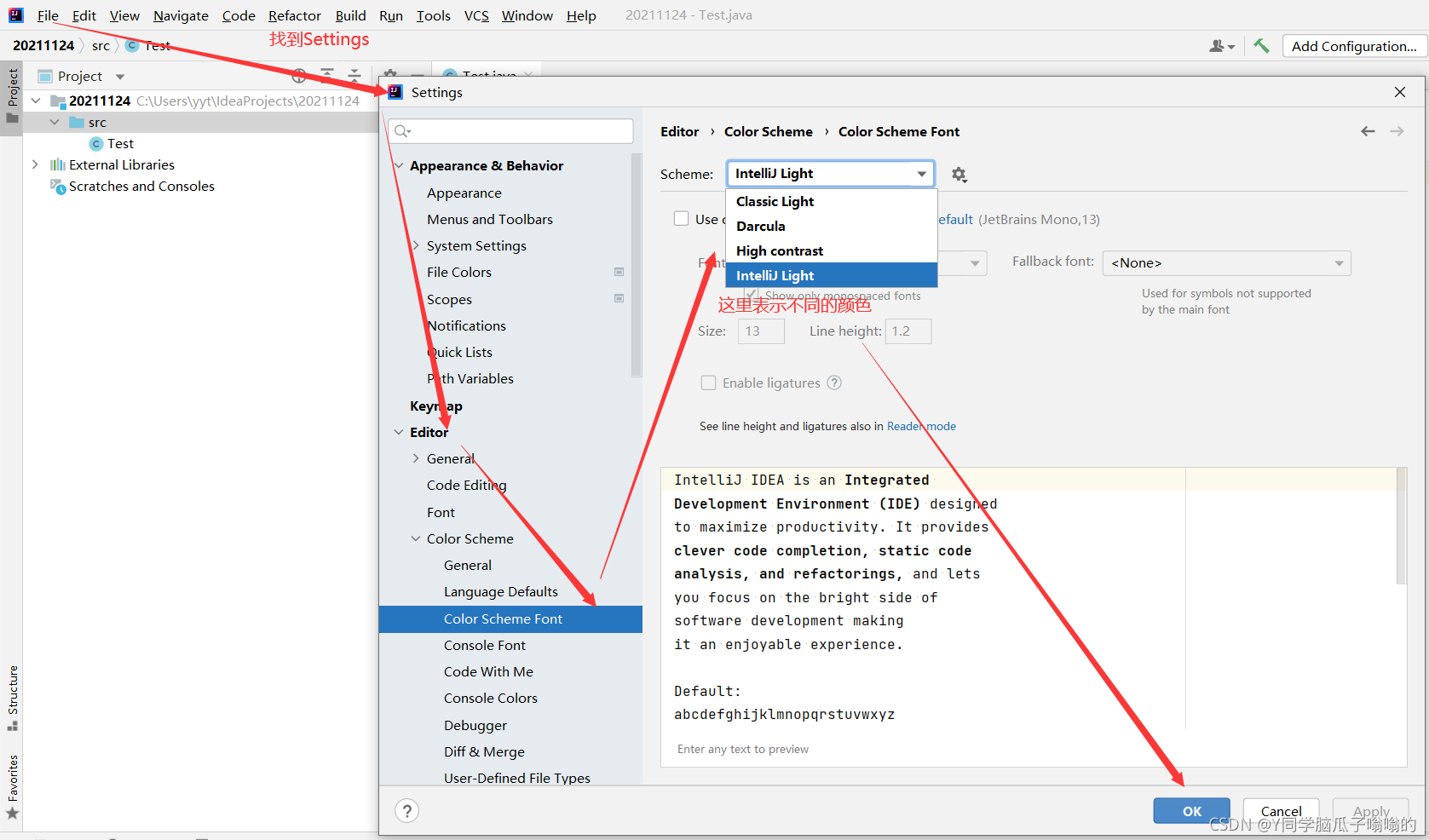This screenshot has width=1429, height=840.
Task: Click the Collapse All icon in Project panel
Action: [354, 76]
